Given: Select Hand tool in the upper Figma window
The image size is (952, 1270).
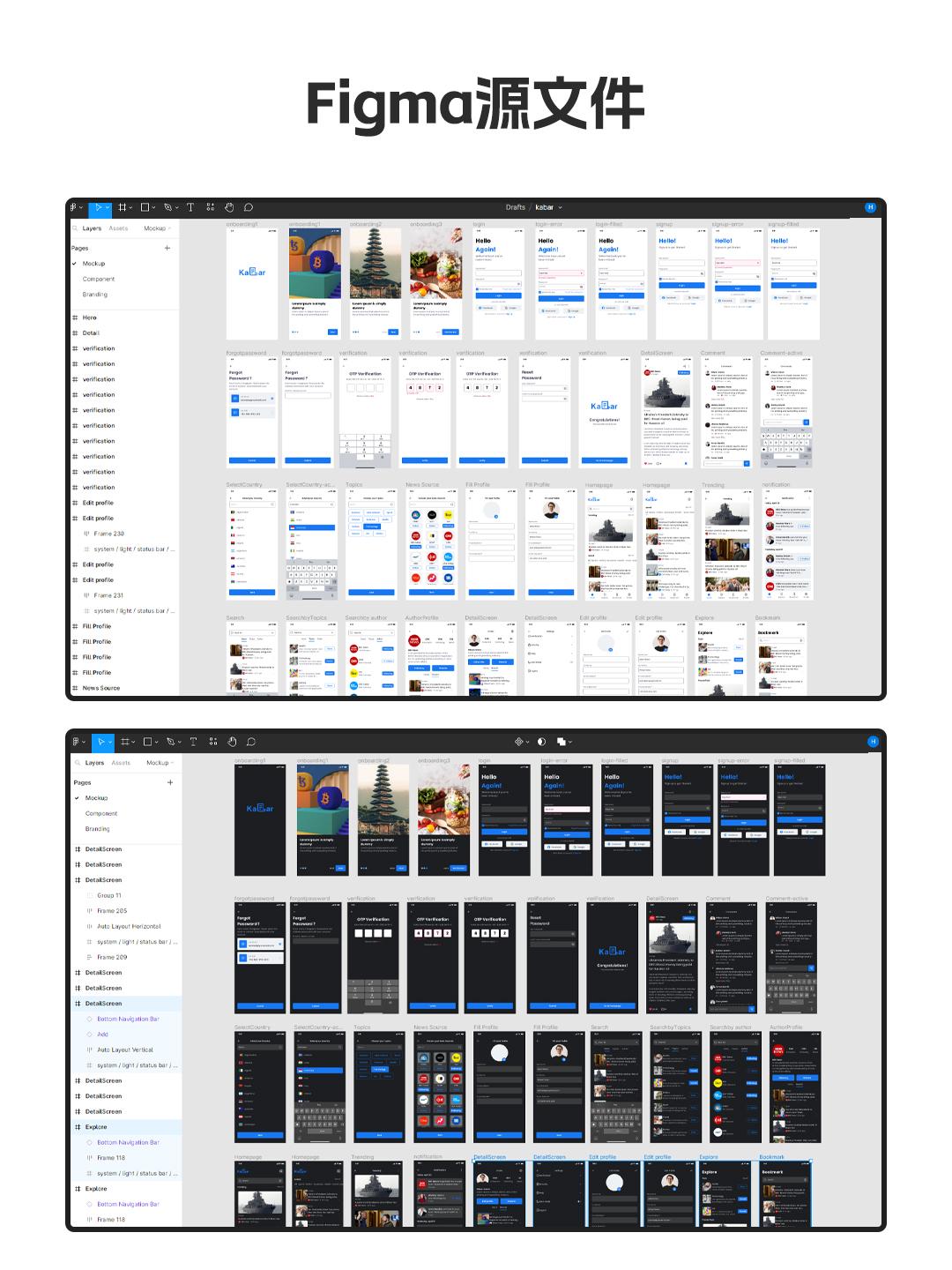Looking at the screenshot, I should (229, 207).
